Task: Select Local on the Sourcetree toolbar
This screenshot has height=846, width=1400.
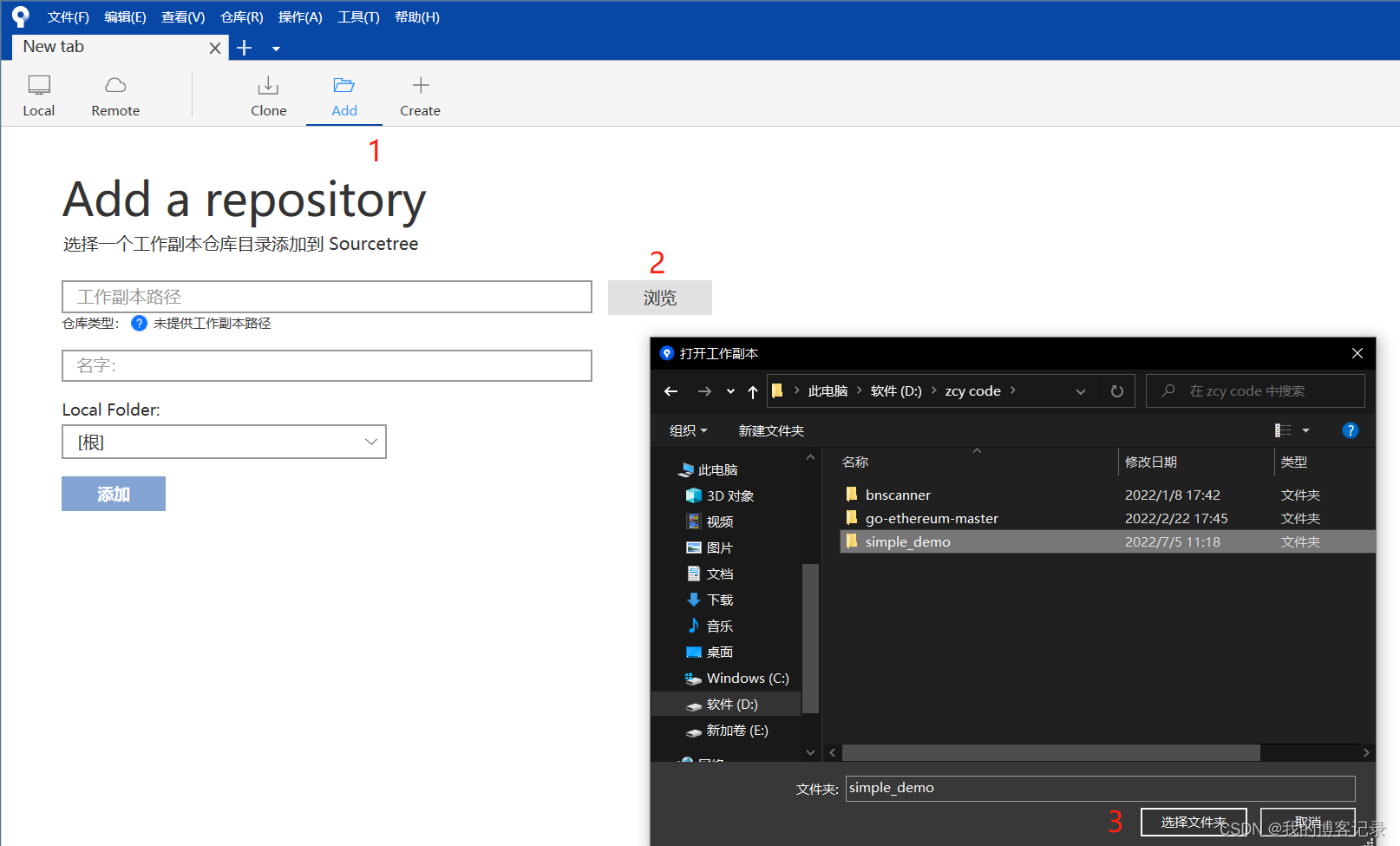Action: pyautogui.click(x=39, y=94)
